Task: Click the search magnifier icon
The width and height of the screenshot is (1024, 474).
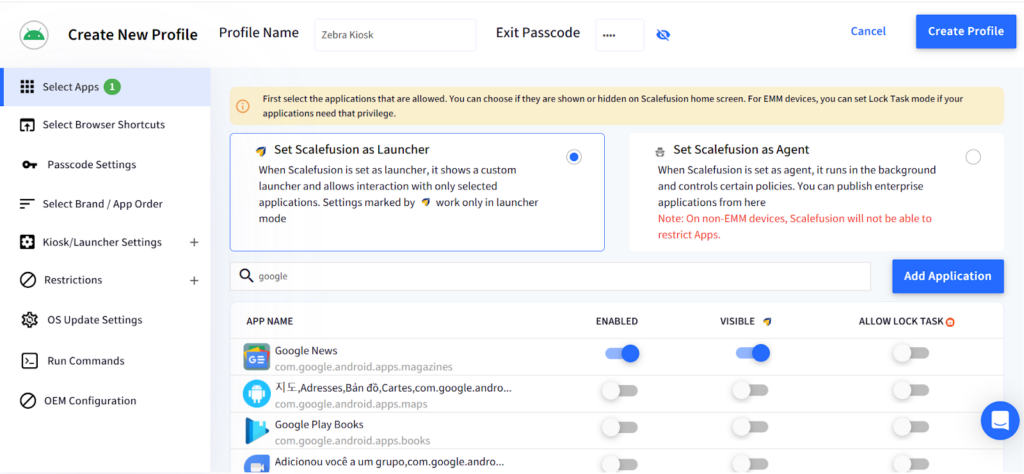Action: [x=246, y=276]
